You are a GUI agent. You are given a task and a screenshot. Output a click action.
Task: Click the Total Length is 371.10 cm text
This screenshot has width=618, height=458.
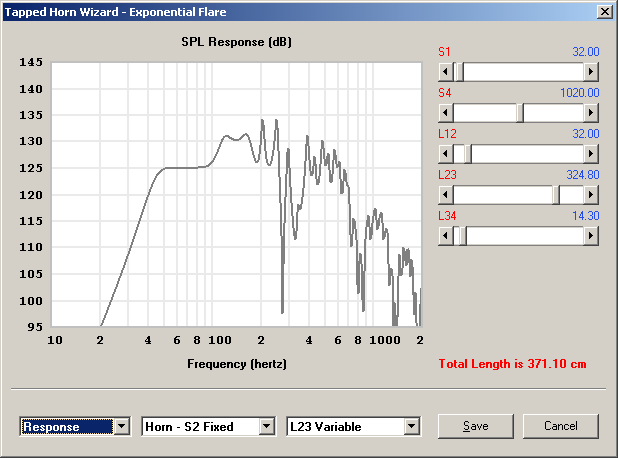(x=512, y=364)
